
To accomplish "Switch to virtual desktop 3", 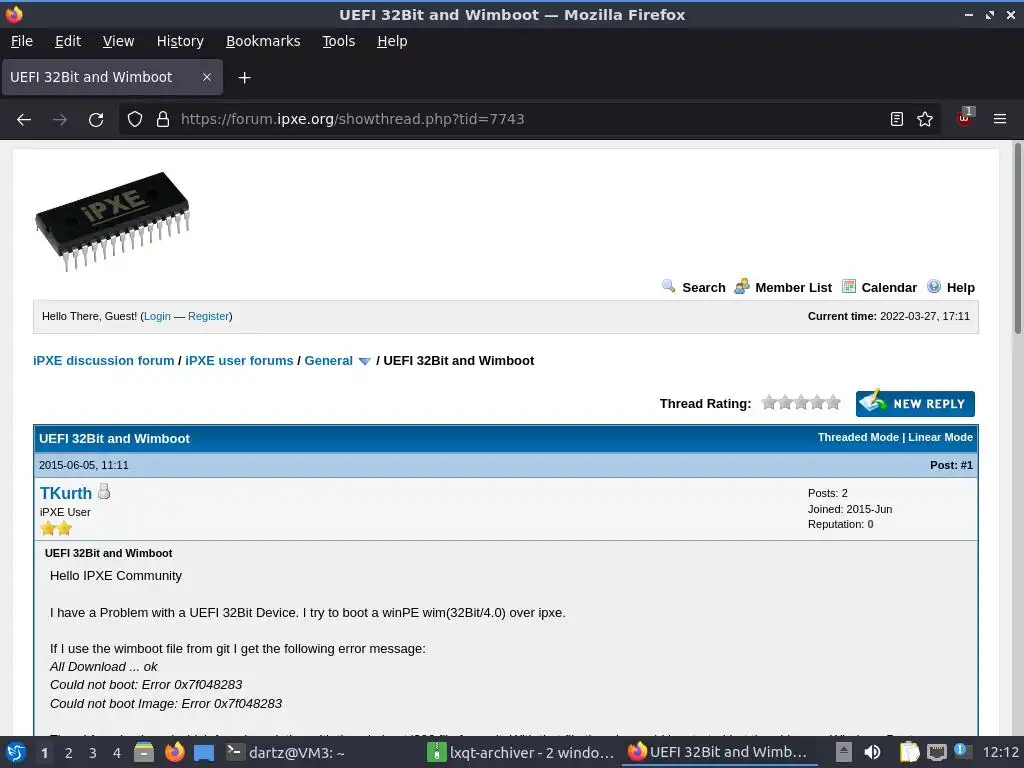I will (93, 752).
